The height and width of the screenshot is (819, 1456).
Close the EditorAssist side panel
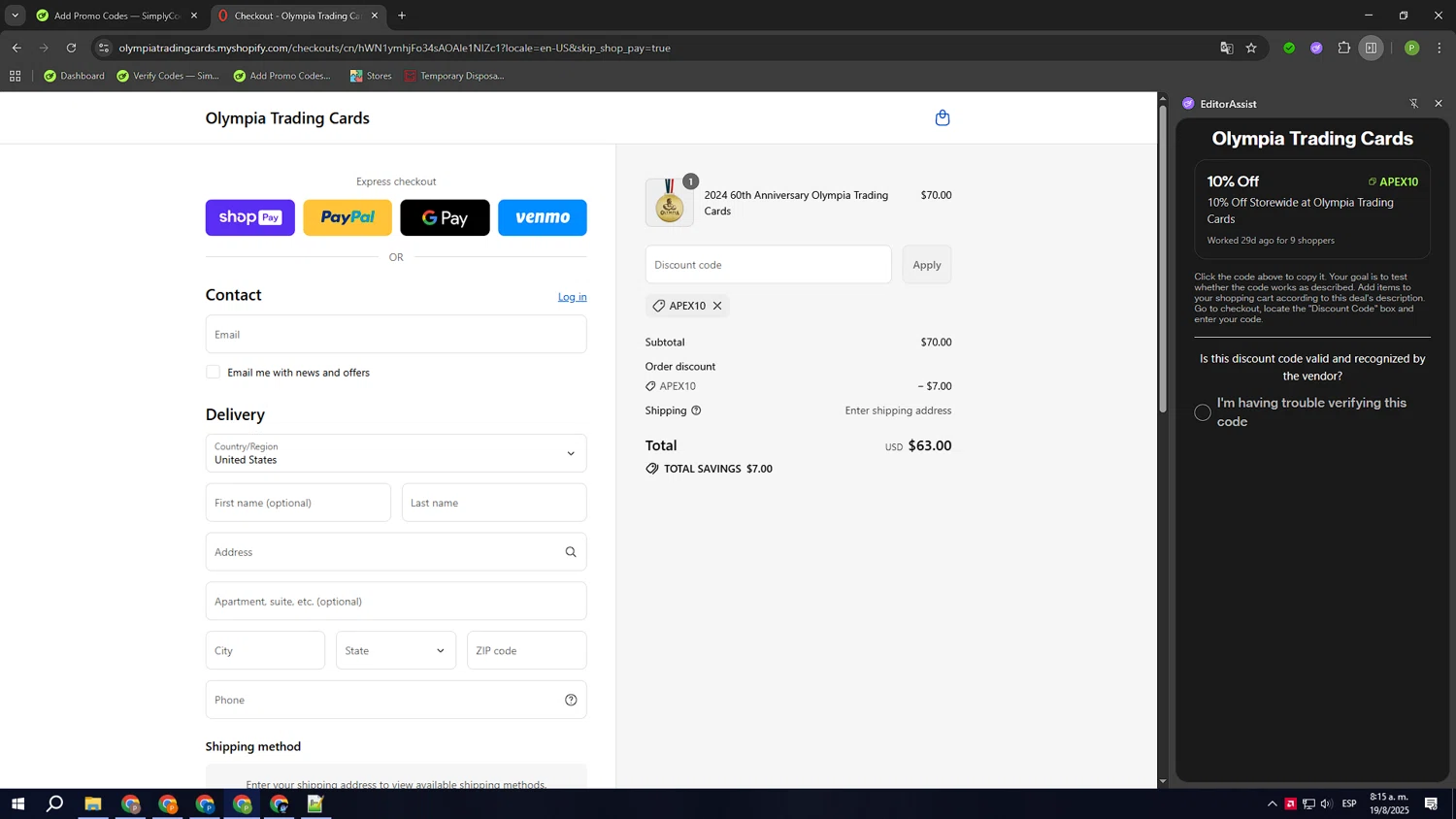pyautogui.click(x=1439, y=104)
